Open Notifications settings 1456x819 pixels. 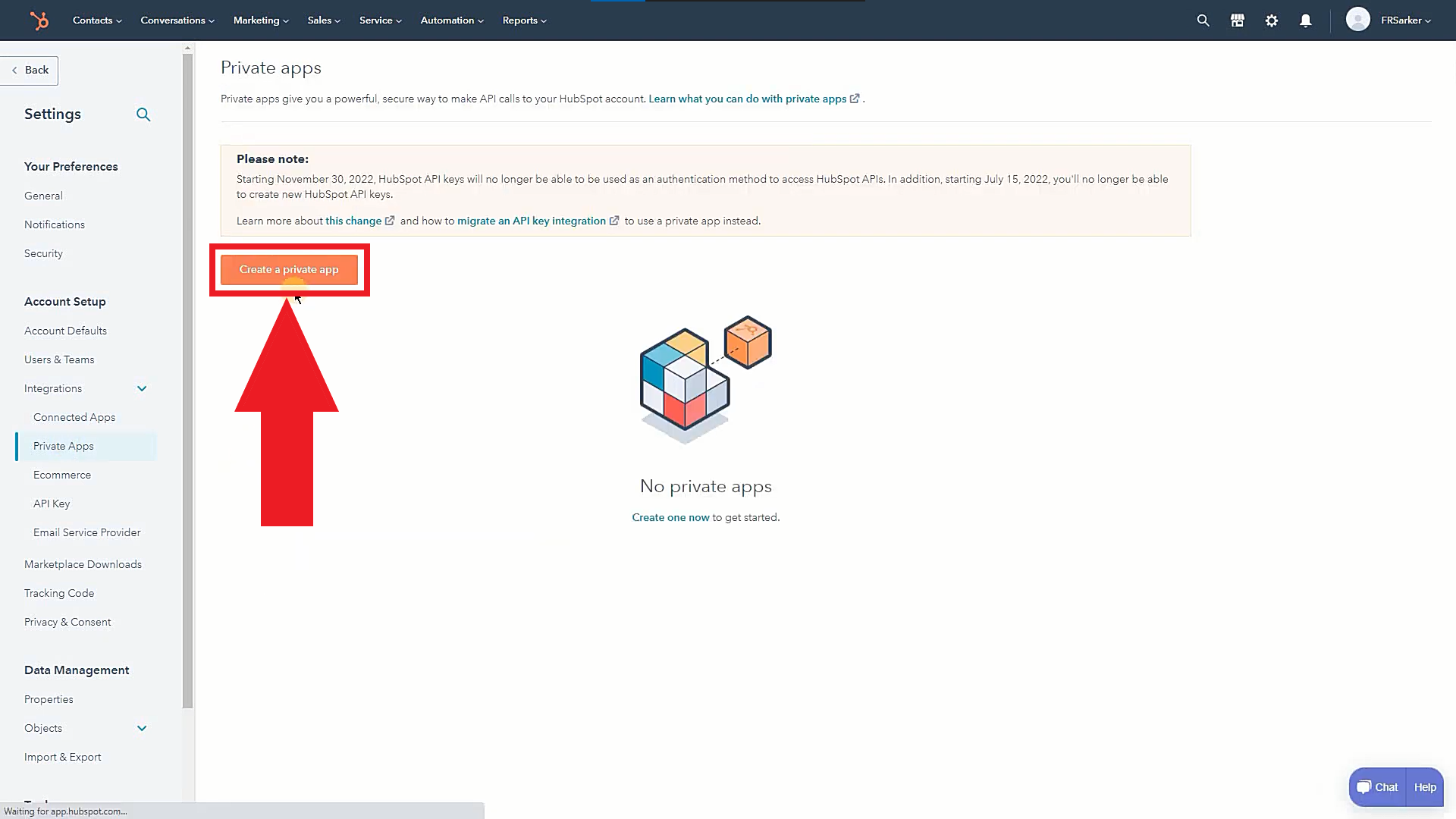pos(55,224)
